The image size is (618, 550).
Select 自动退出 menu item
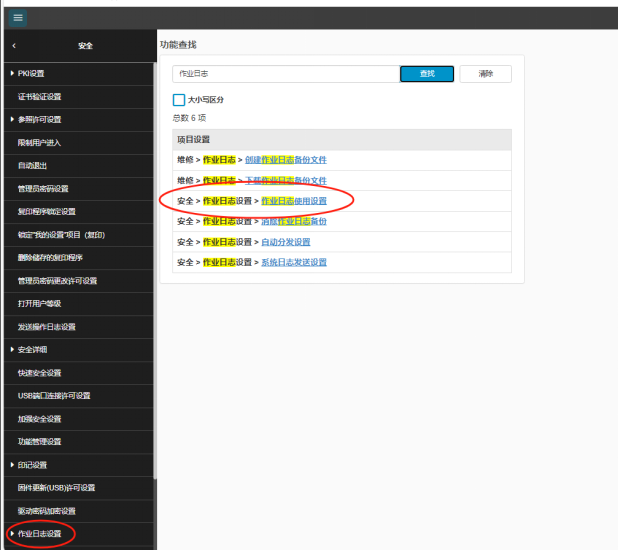pos(32,165)
